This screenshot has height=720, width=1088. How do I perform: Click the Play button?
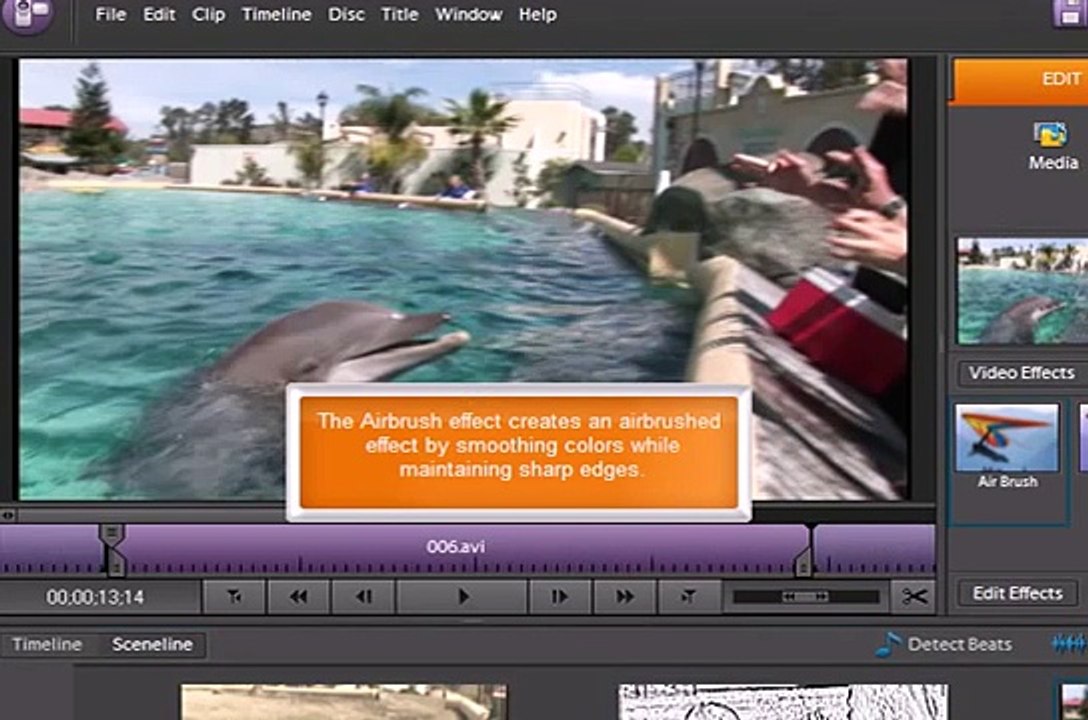coord(463,597)
